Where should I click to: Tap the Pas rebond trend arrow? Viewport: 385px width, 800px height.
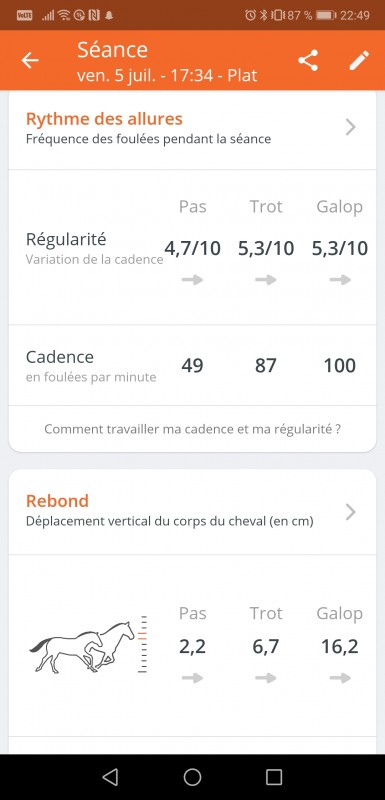pyautogui.click(x=192, y=678)
